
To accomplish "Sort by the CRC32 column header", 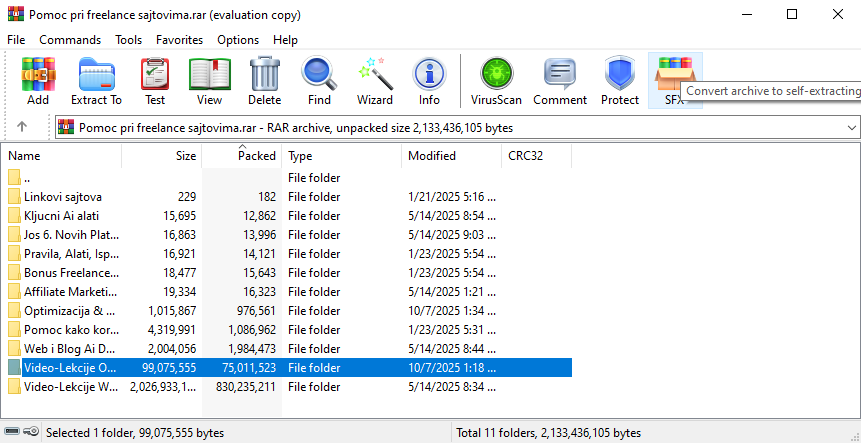I will click(x=536, y=155).
